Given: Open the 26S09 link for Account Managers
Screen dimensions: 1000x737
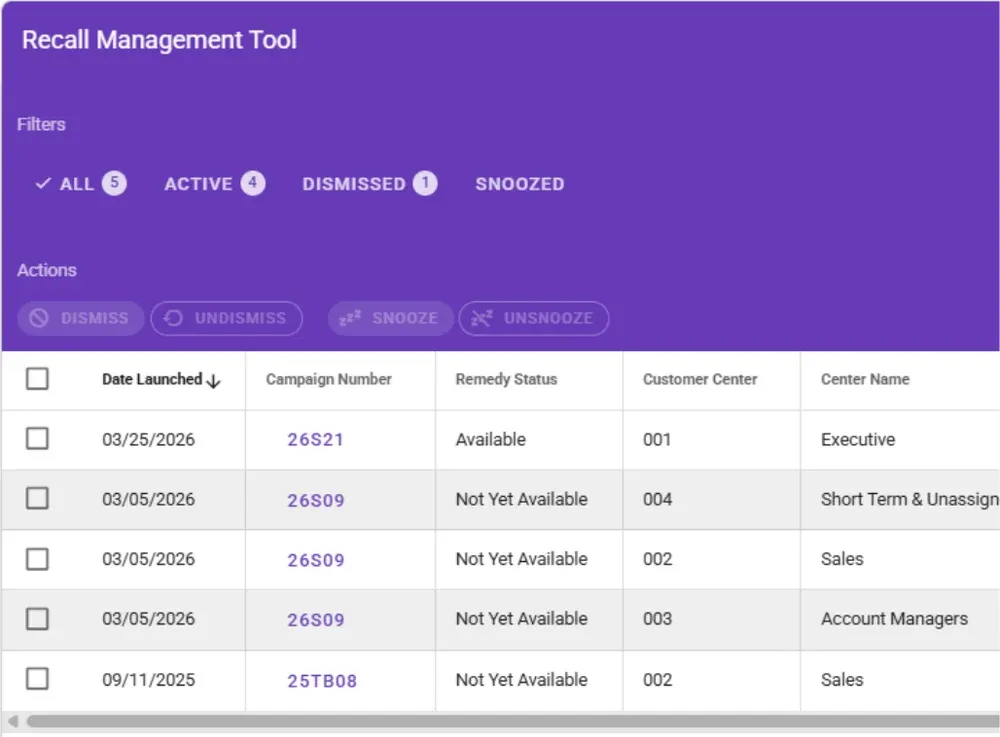Looking at the screenshot, I should (x=316, y=620).
